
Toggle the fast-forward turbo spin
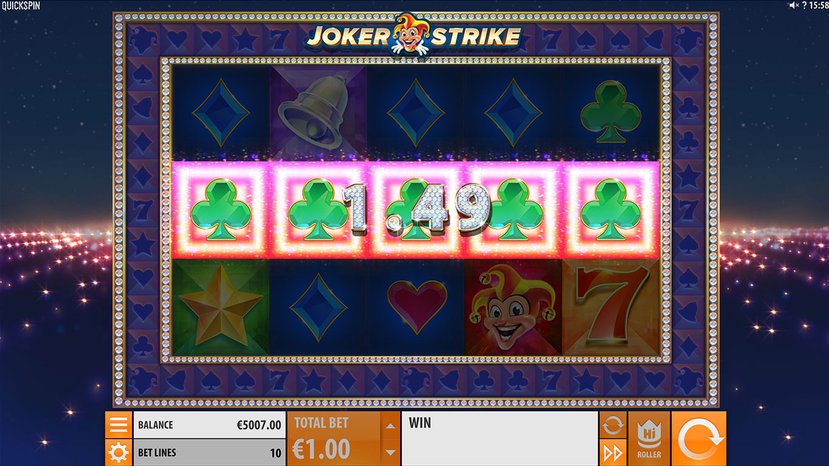tap(613, 453)
